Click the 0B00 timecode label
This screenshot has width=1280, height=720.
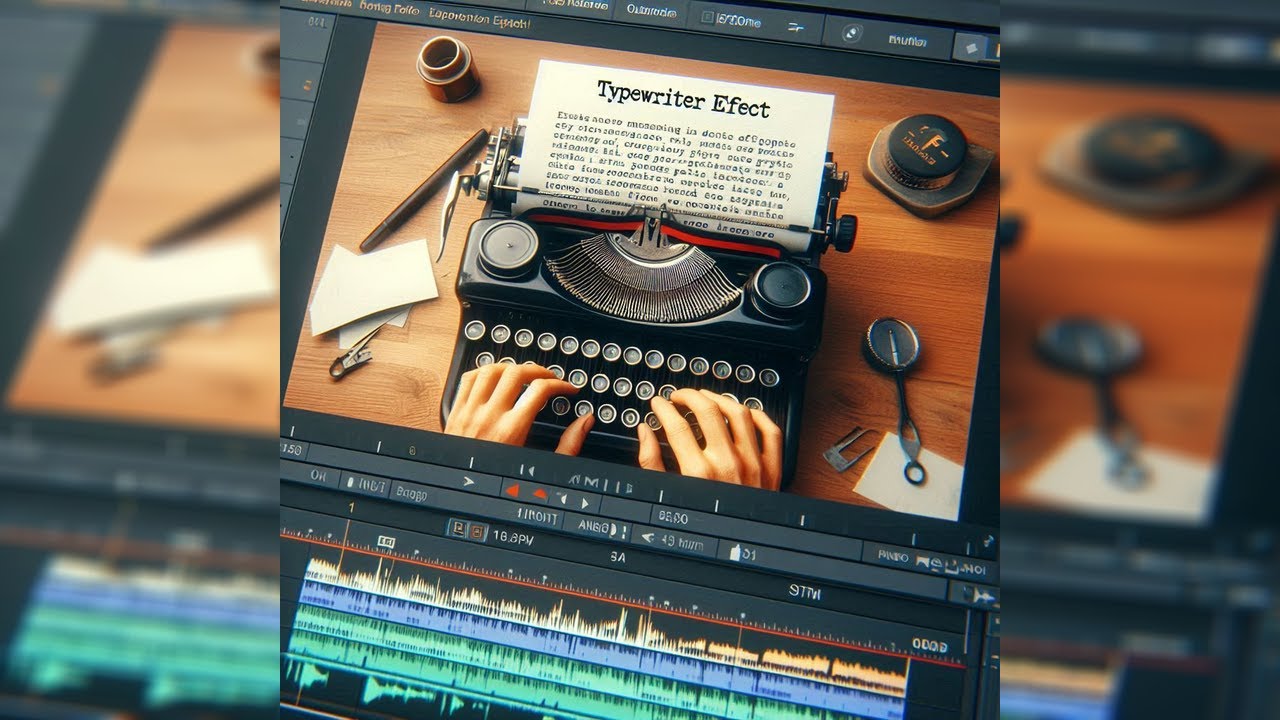click(673, 517)
